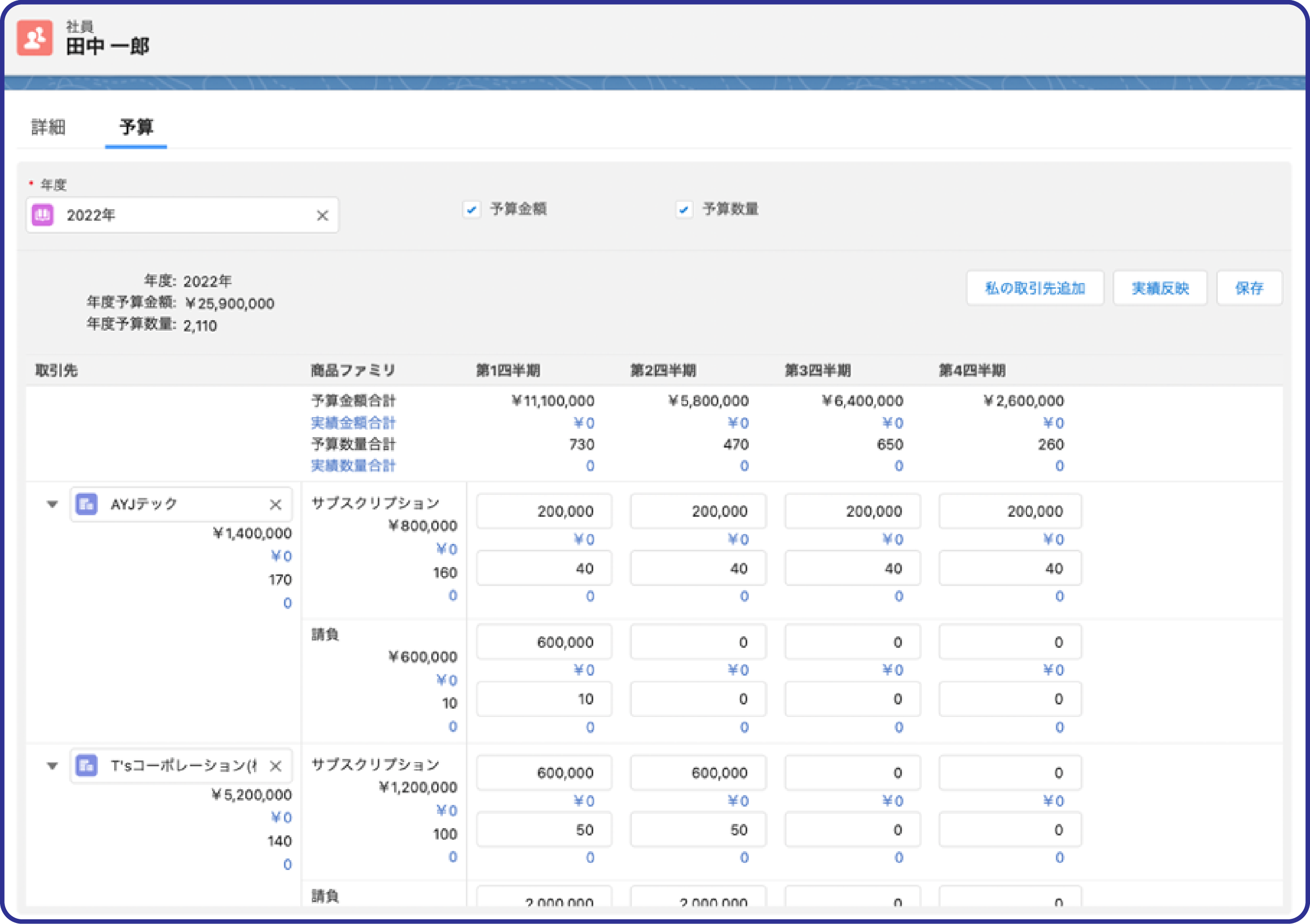This screenshot has height=924, width=1310.
Task: Click the 実績金額合計 link
Action: pos(353,423)
